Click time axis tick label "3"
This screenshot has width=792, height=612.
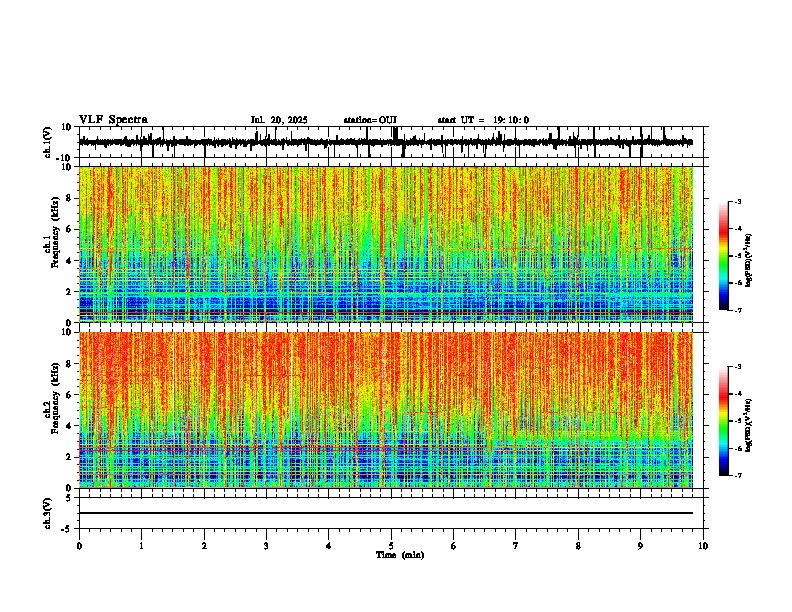[x=266, y=546]
